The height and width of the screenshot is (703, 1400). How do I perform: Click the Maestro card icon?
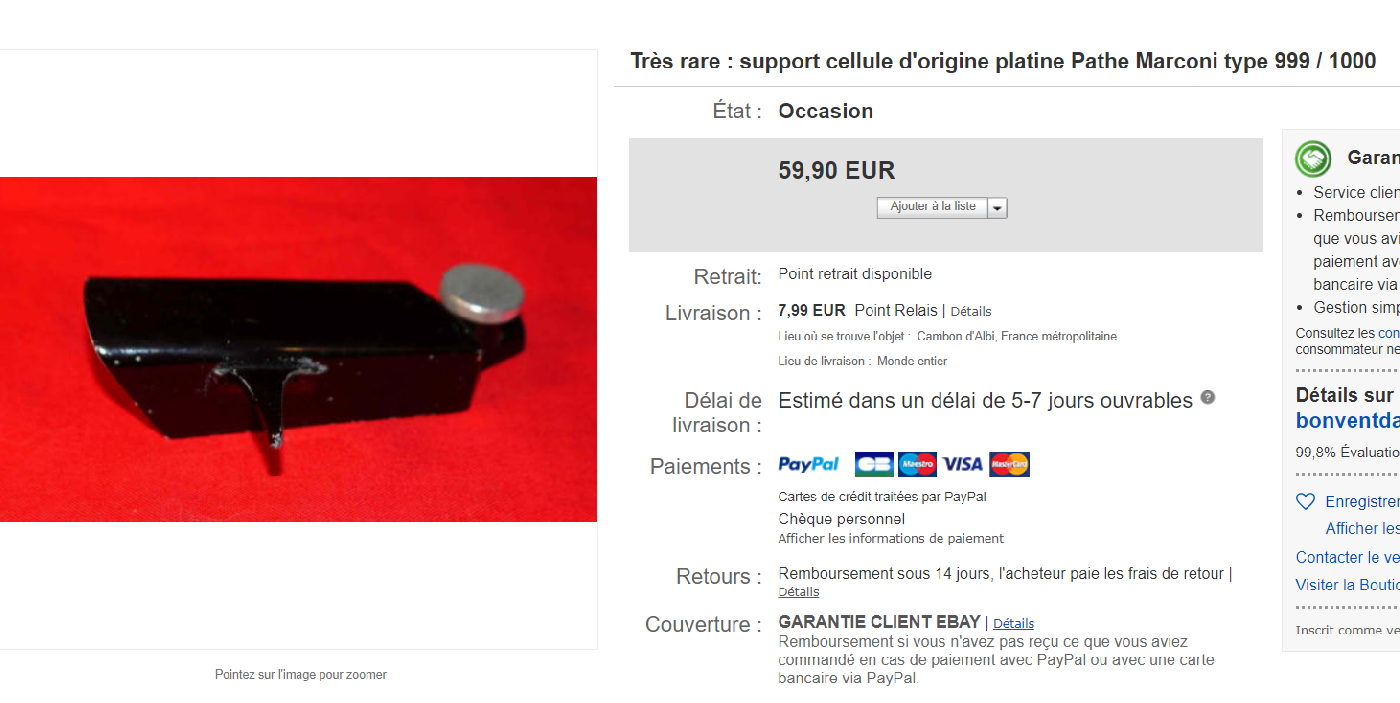point(918,465)
